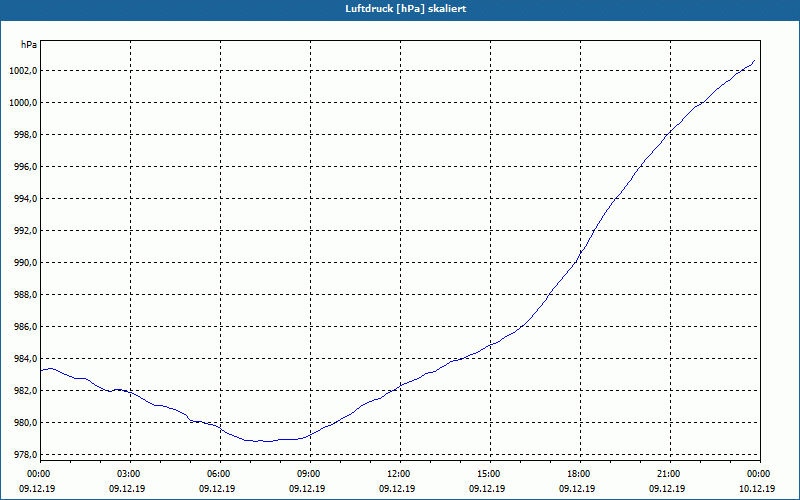Click the 1000,0 pressure axis value
The width and height of the screenshot is (800, 500).
coord(23,103)
